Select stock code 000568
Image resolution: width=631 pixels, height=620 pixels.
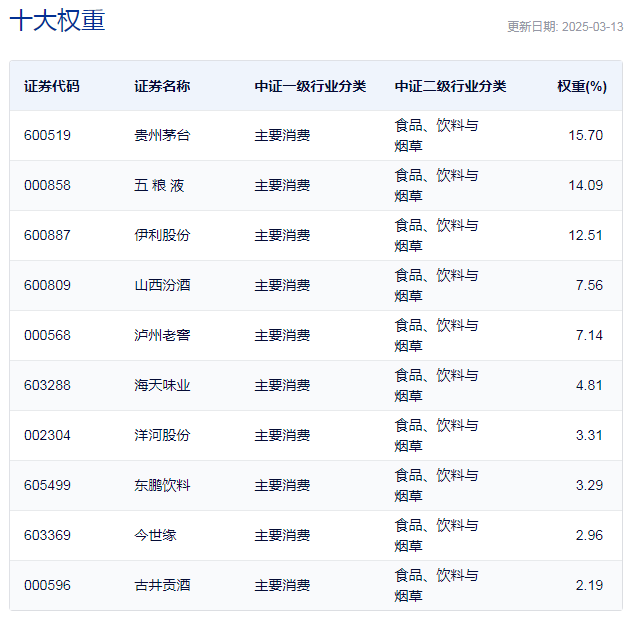(x=47, y=335)
